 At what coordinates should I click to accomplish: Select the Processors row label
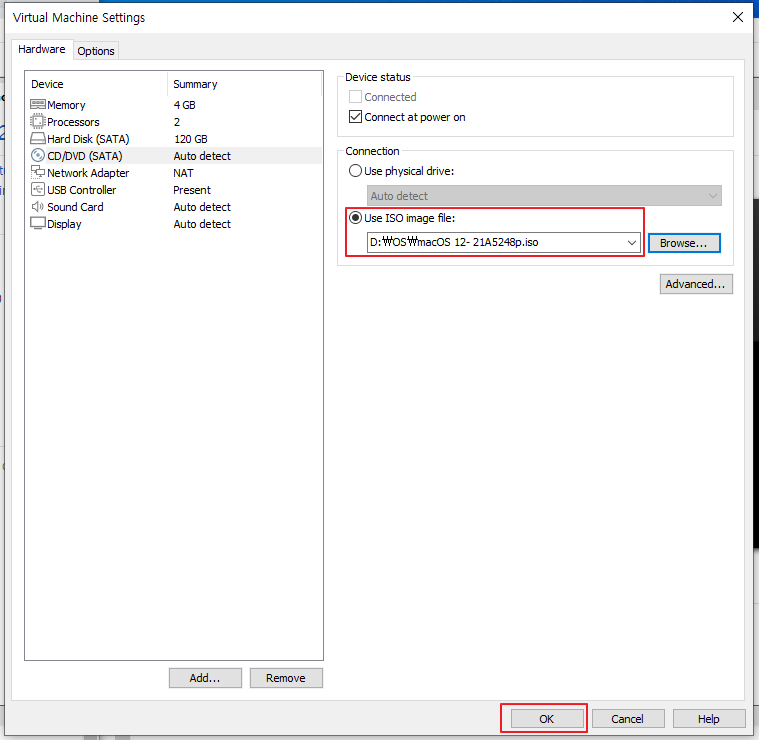(x=73, y=122)
